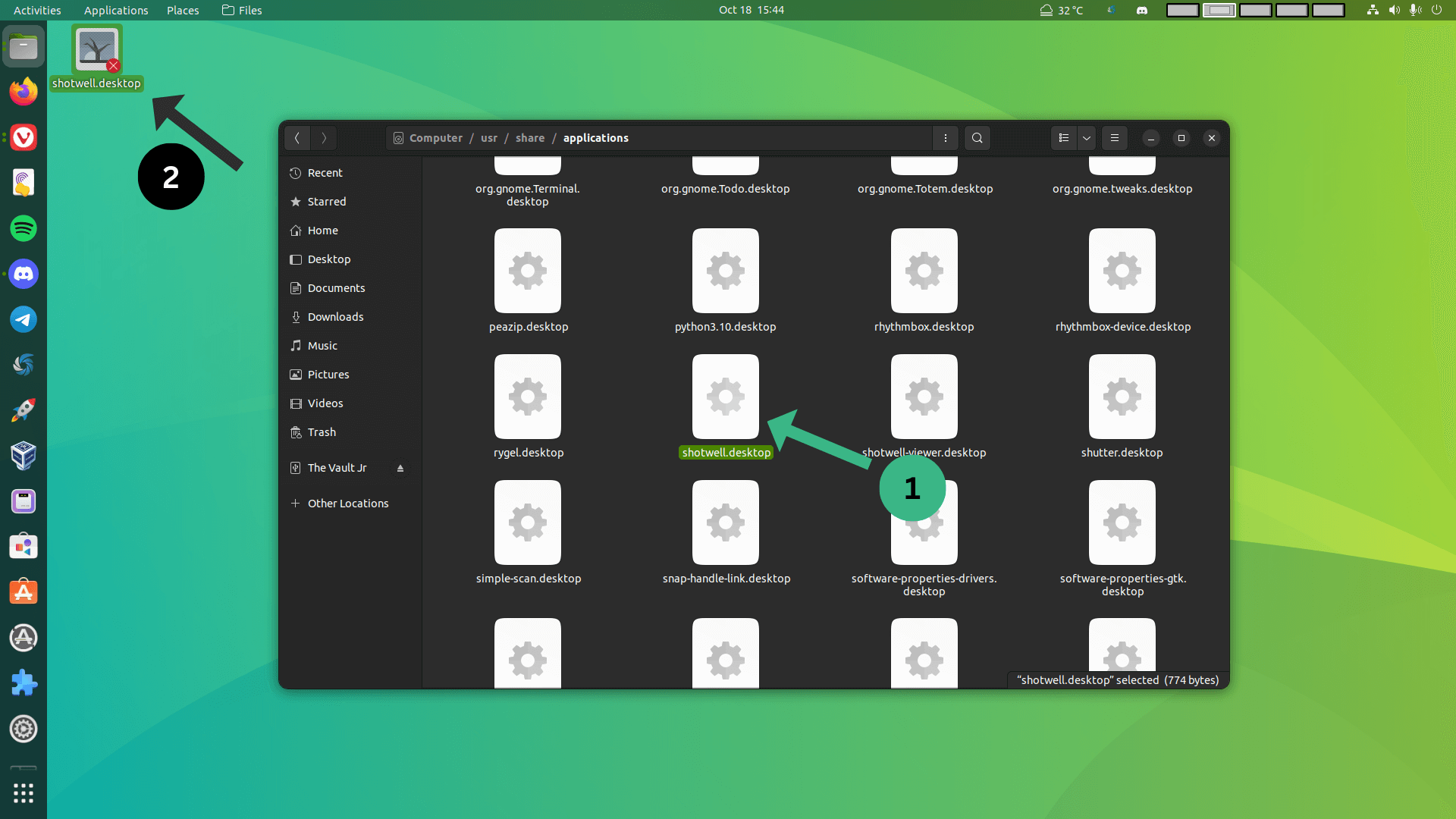
Task: Open Ubuntu Software from the dock
Action: [x=24, y=592]
